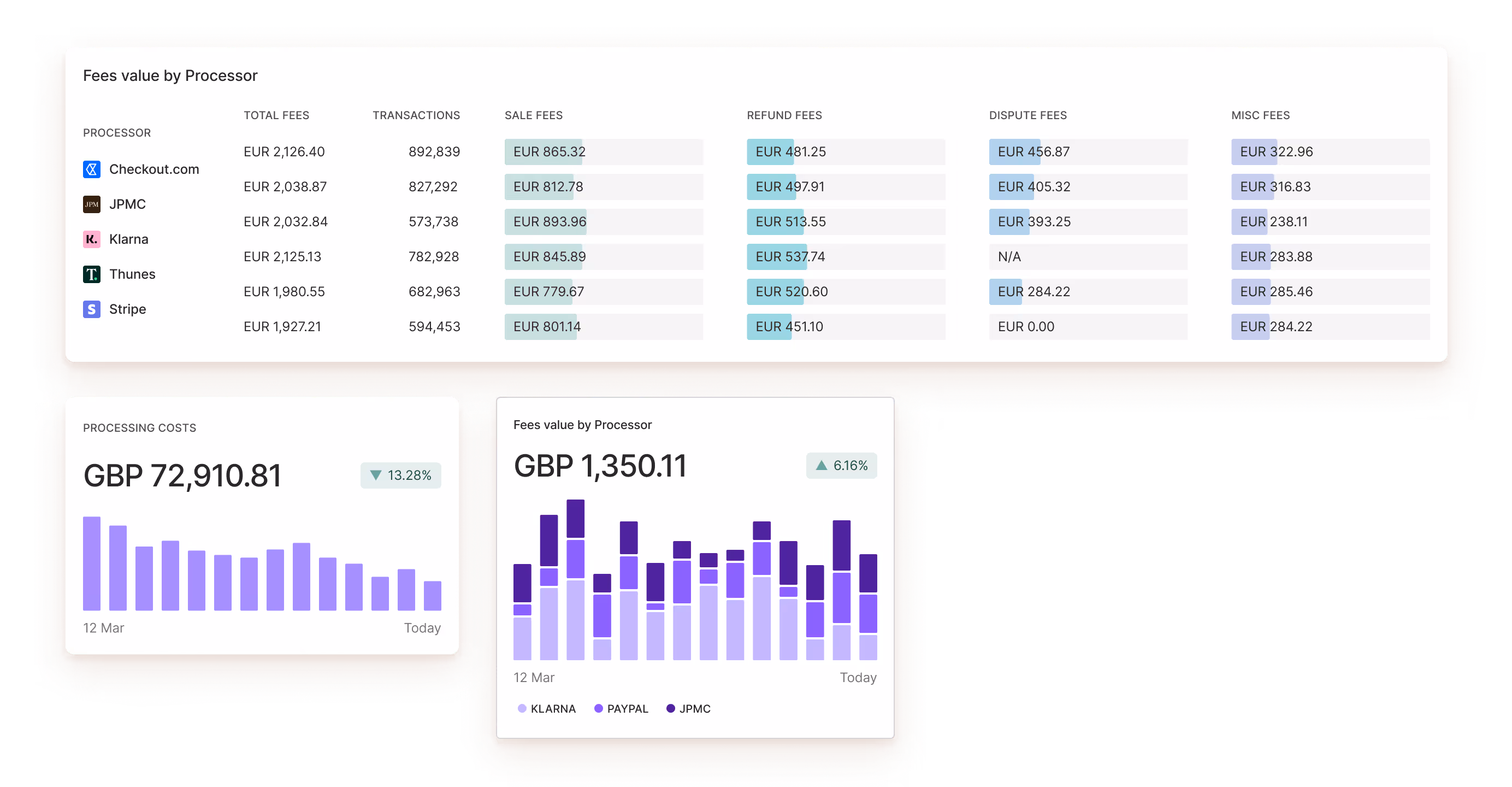The width and height of the screenshot is (1512, 787).
Task: Click the Thunes dark green logo icon
Action: click(92, 274)
